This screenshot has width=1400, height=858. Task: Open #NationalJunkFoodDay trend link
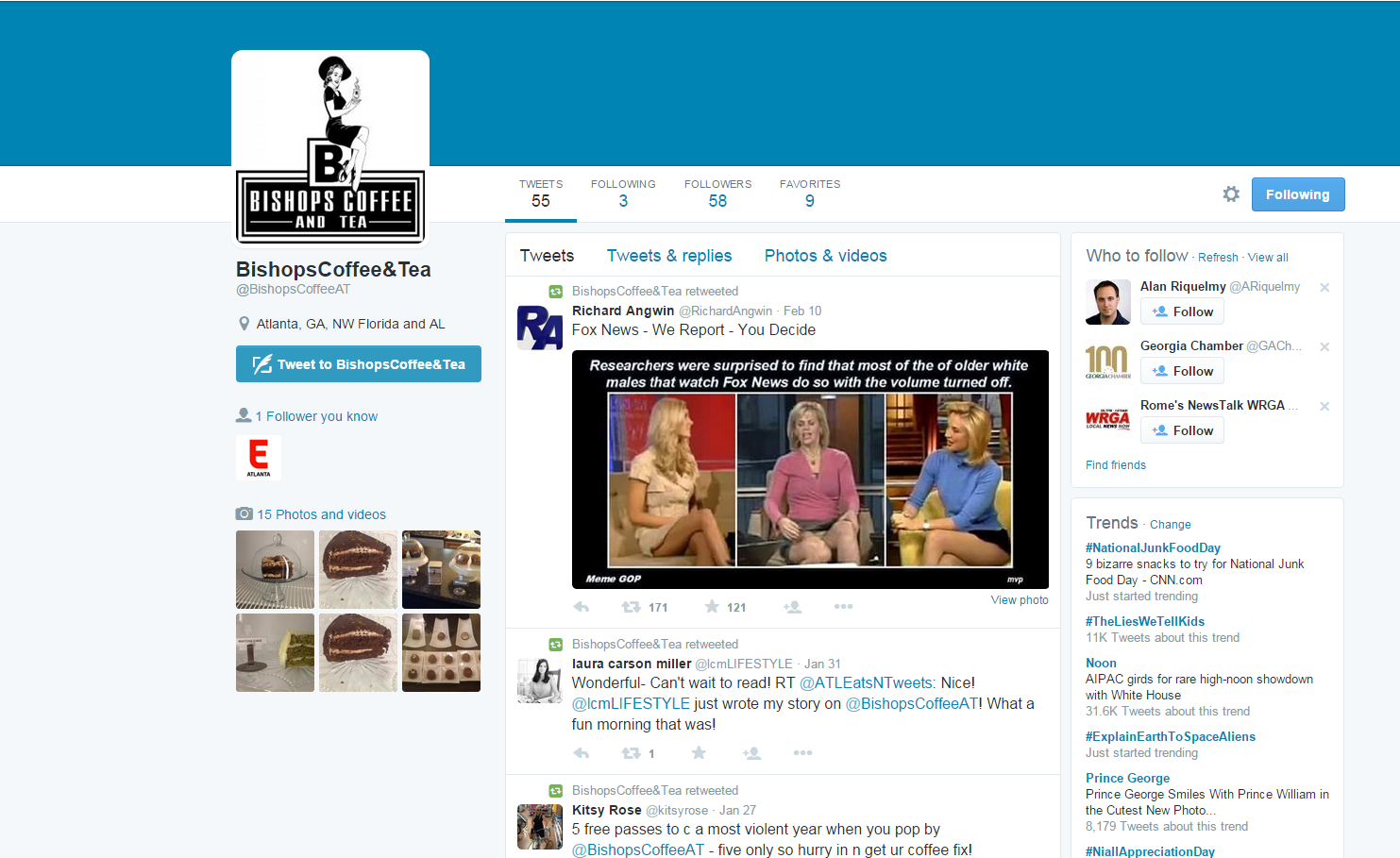[1153, 547]
